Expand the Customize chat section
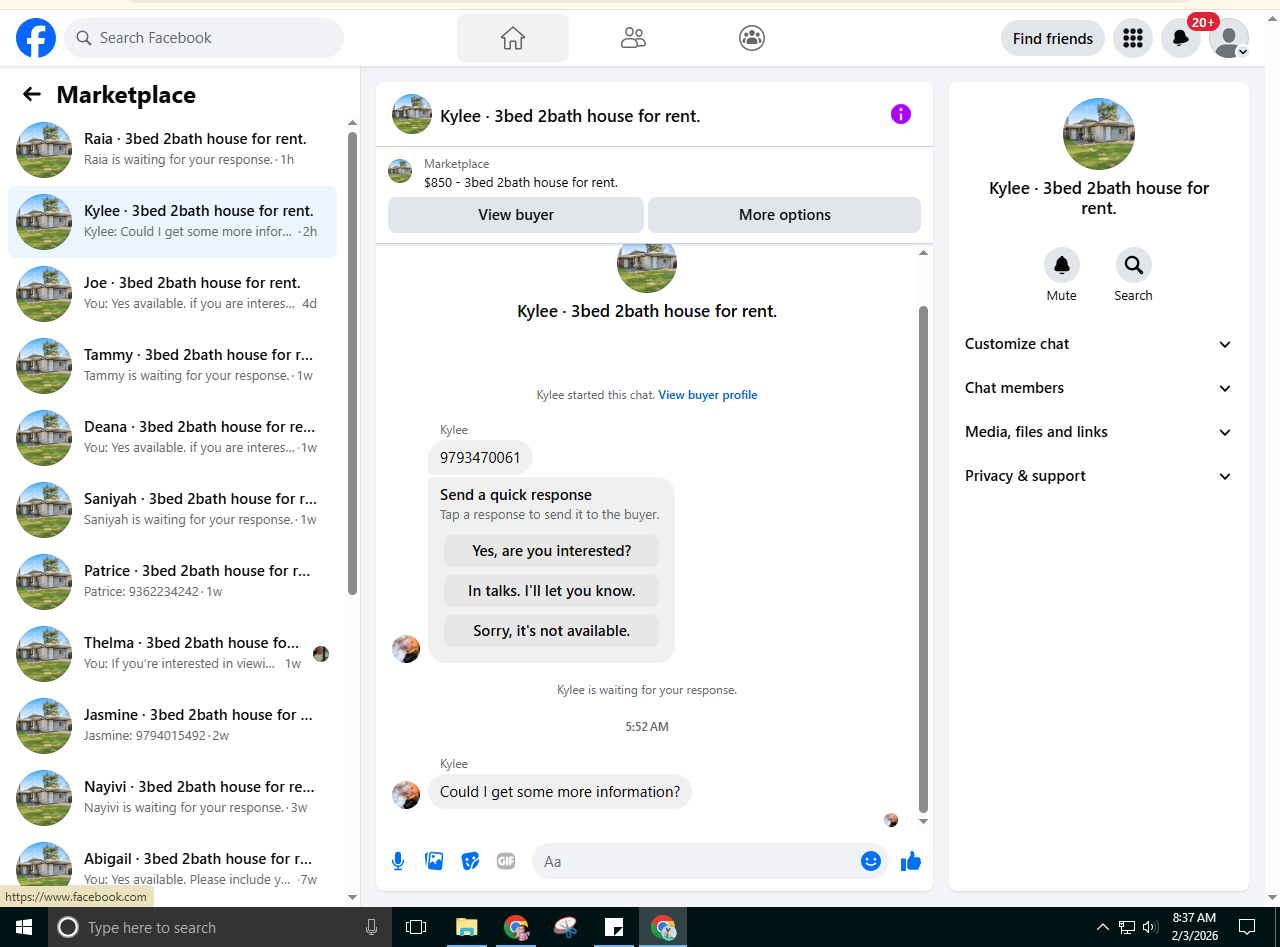1280x947 pixels. point(1099,344)
